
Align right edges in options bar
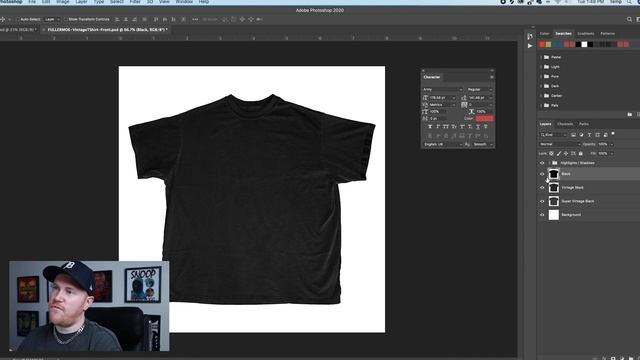coord(135,19)
